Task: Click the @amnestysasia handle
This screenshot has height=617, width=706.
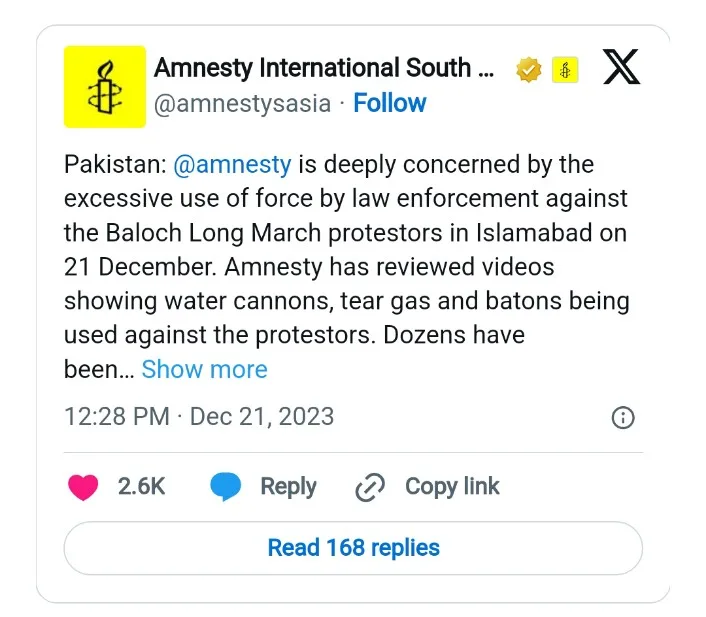Action: (242, 103)
